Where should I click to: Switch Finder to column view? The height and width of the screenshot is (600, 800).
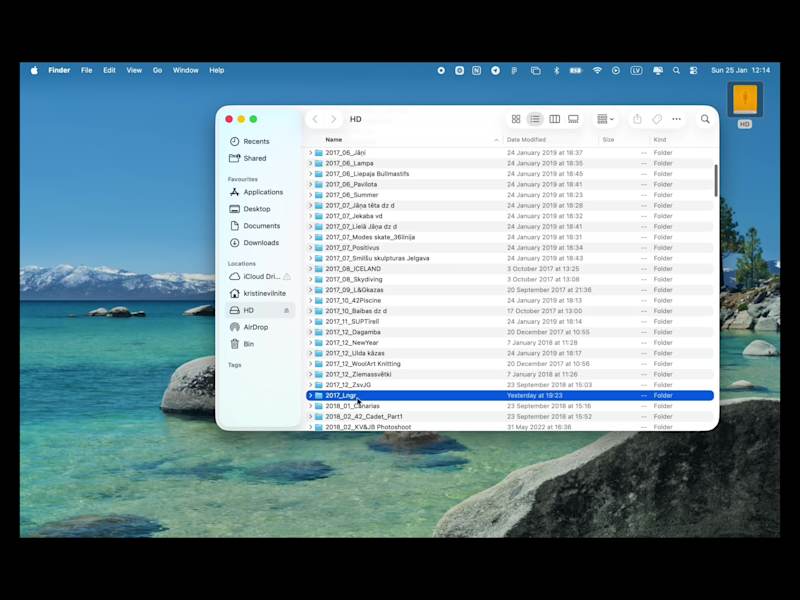click(x=554, y=119)
